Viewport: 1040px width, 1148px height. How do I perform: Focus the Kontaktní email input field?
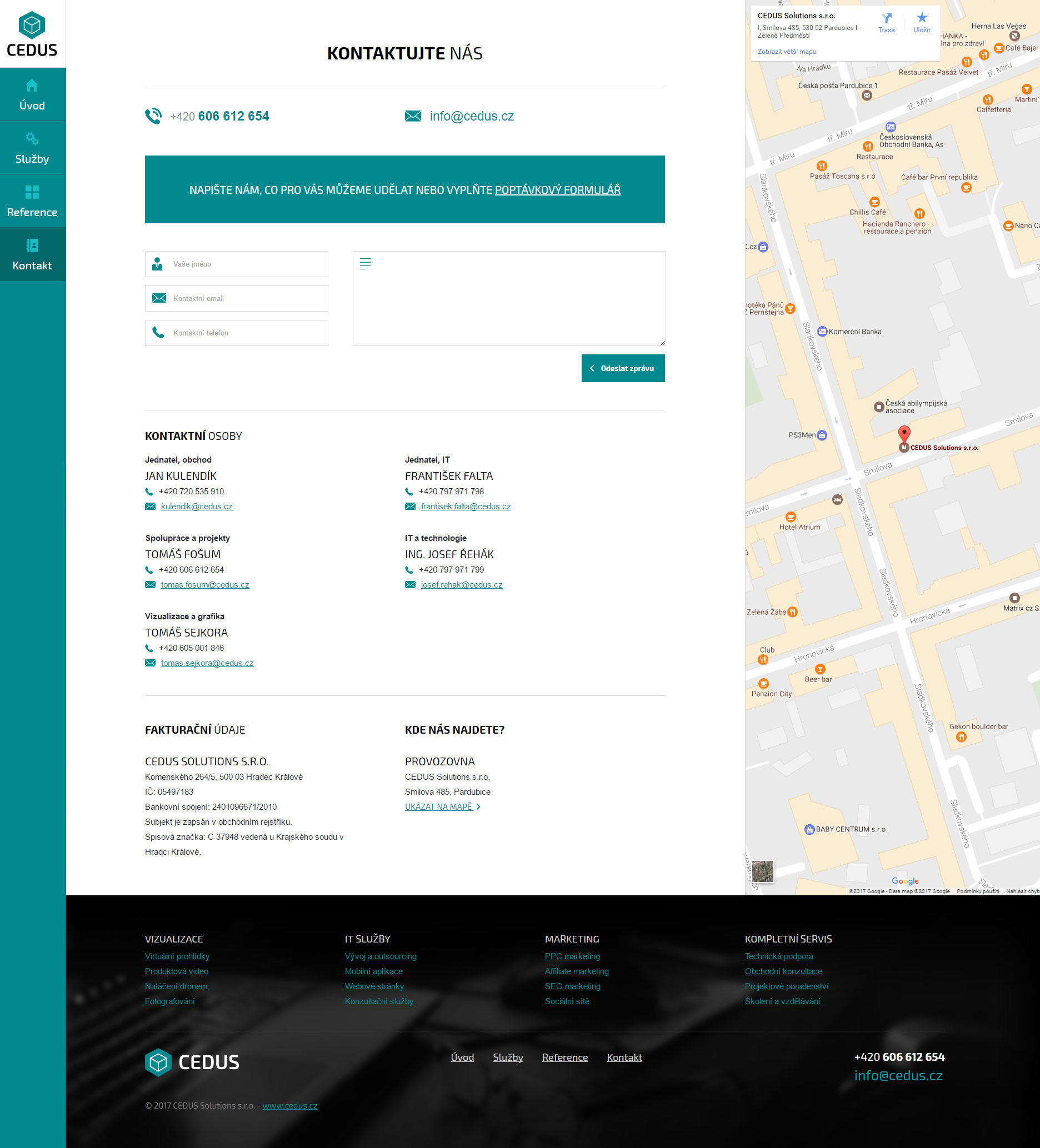click(236, 298)
